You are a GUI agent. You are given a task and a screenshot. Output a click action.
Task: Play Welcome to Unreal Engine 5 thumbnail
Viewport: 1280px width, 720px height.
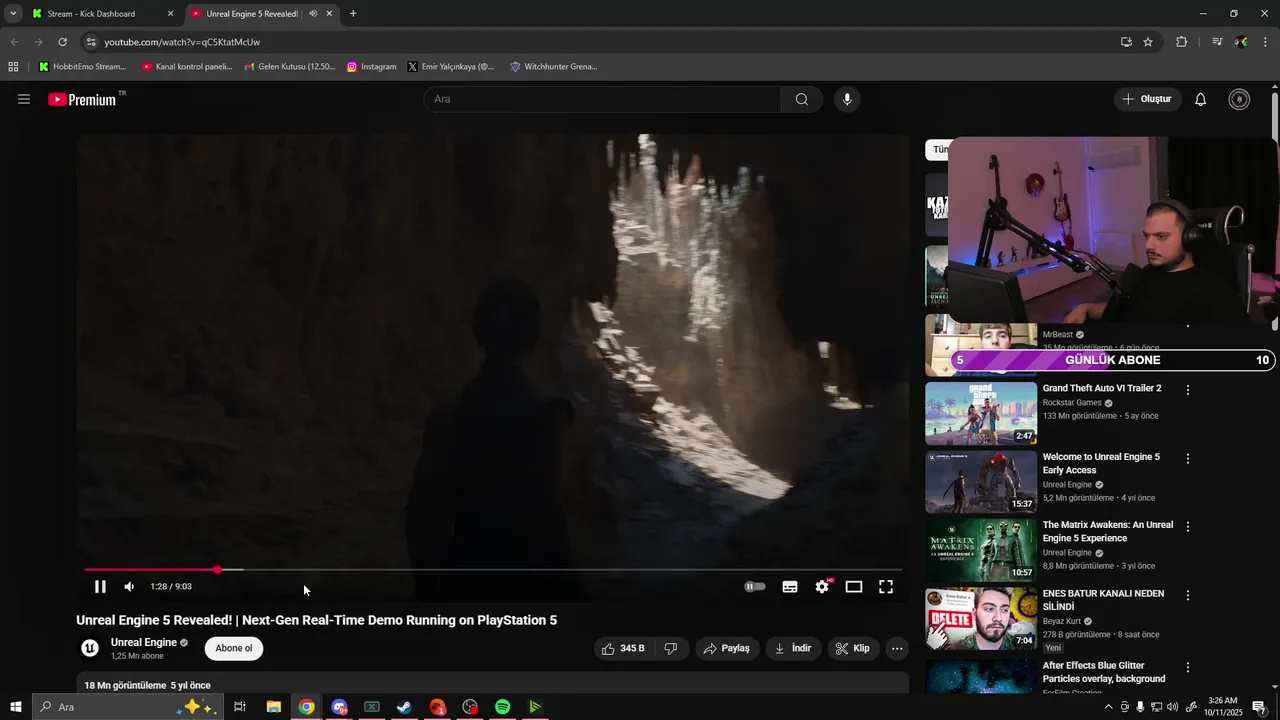pyautogui.click(x=981, y=482)
